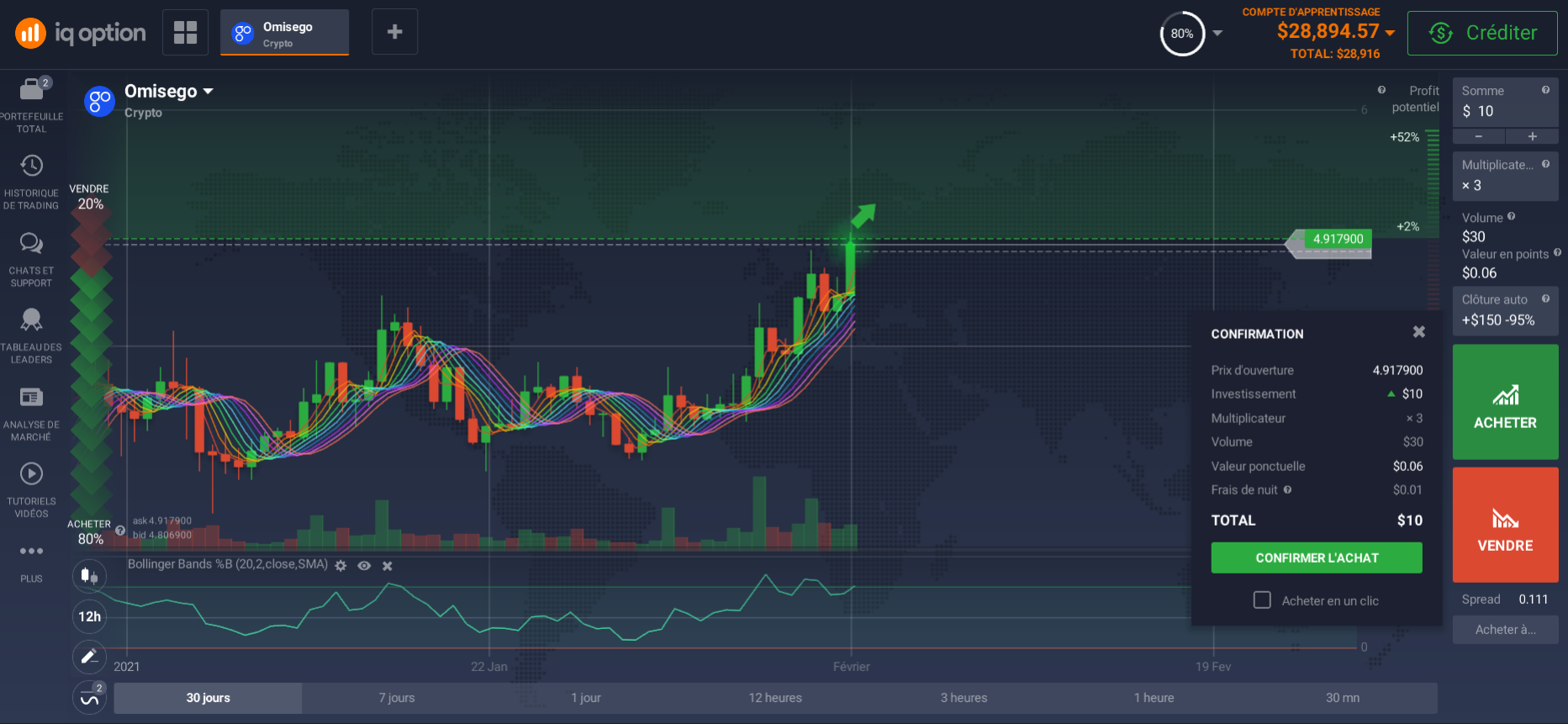Open the asset grid layout selector
Viewport: 1568px width, 724px height.
coord(185,33)
